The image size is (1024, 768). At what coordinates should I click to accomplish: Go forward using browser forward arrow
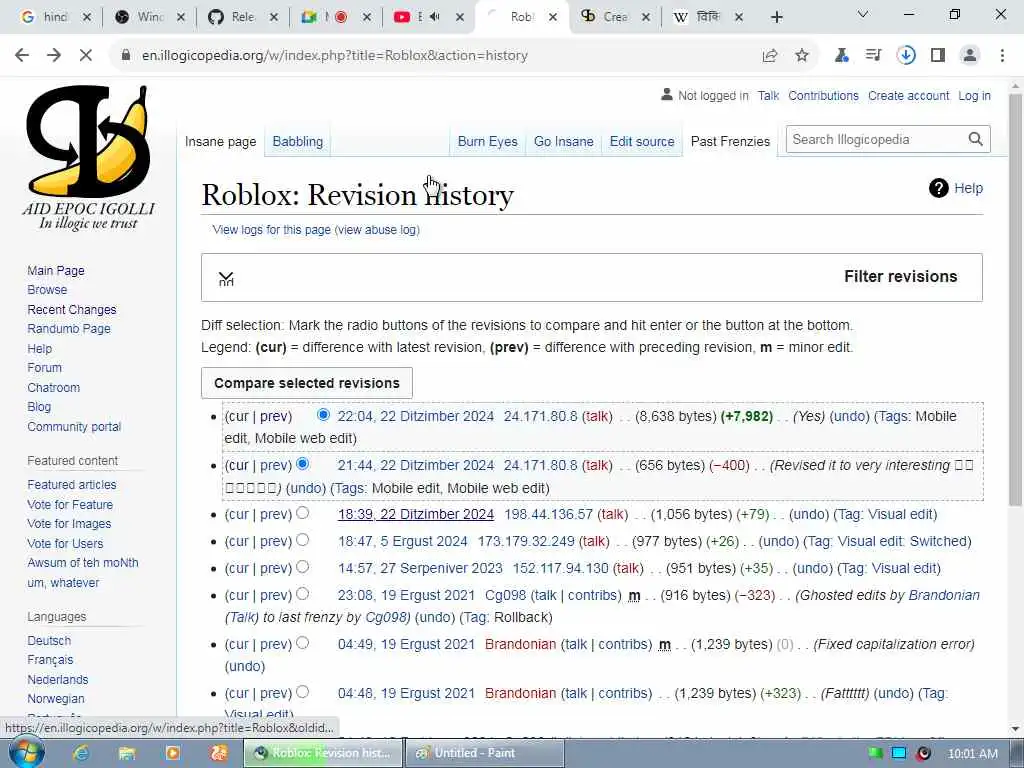coord(54,56)
